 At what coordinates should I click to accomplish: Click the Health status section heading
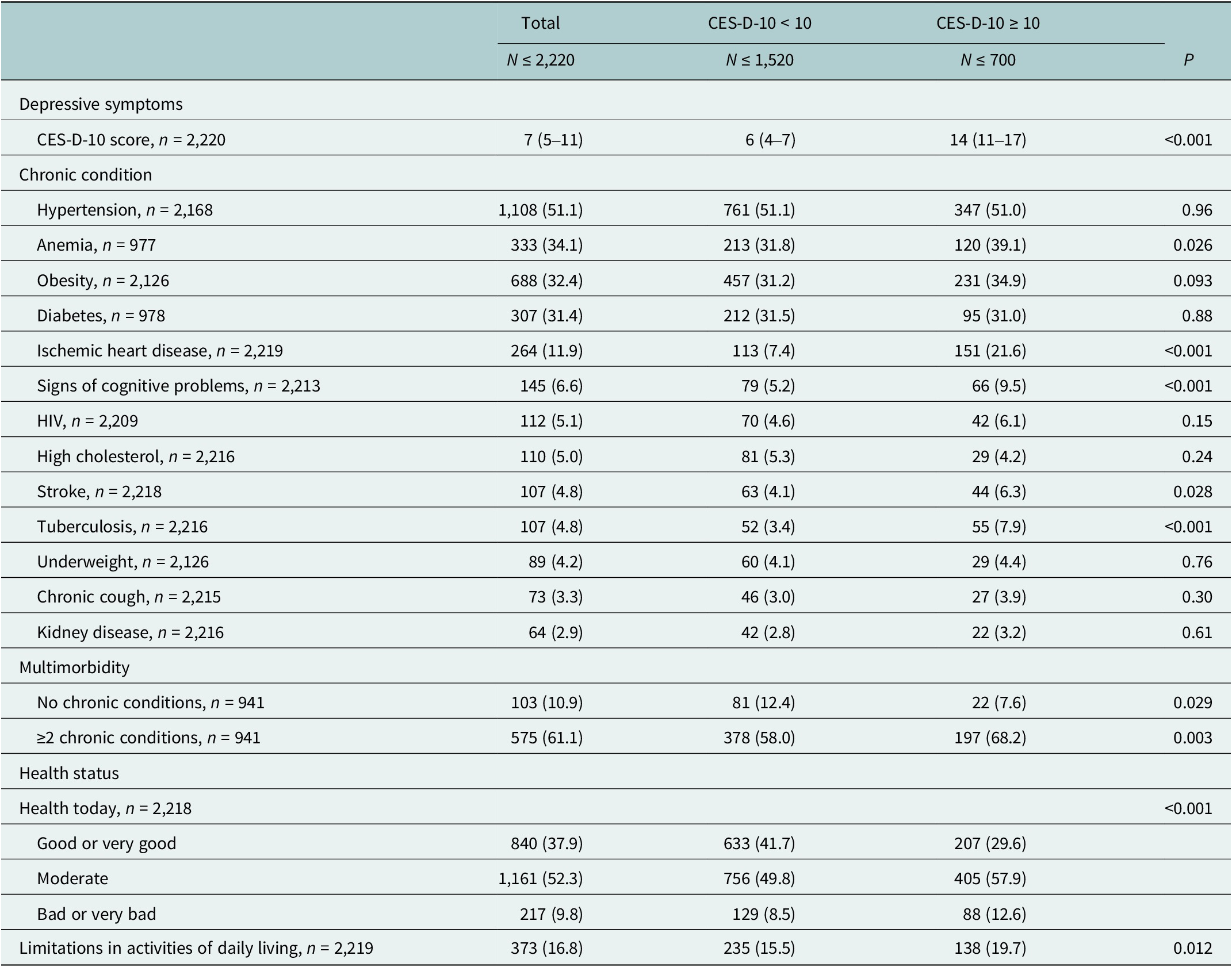click(69, 773)
